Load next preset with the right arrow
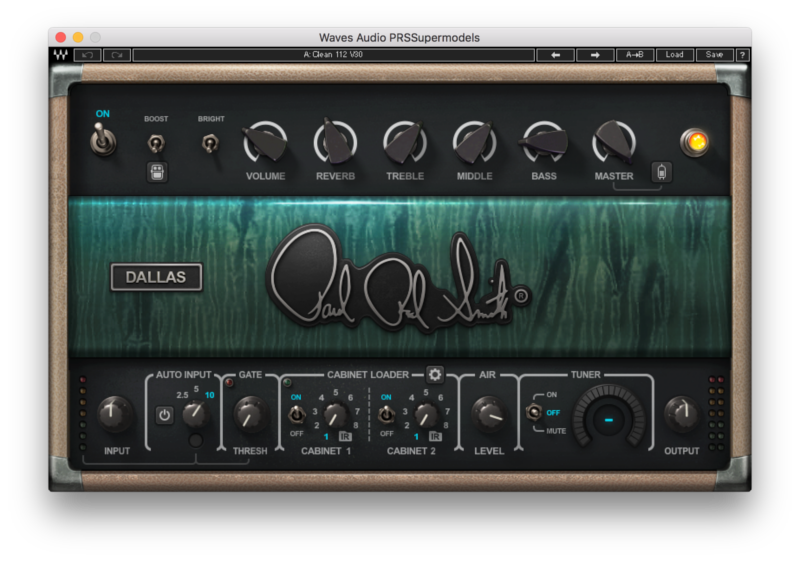 (x=595, y=55)
